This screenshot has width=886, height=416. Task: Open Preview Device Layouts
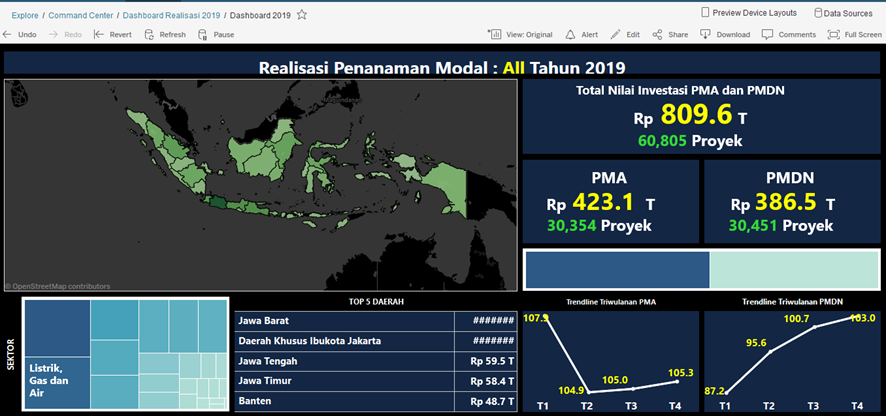(749, 13)
